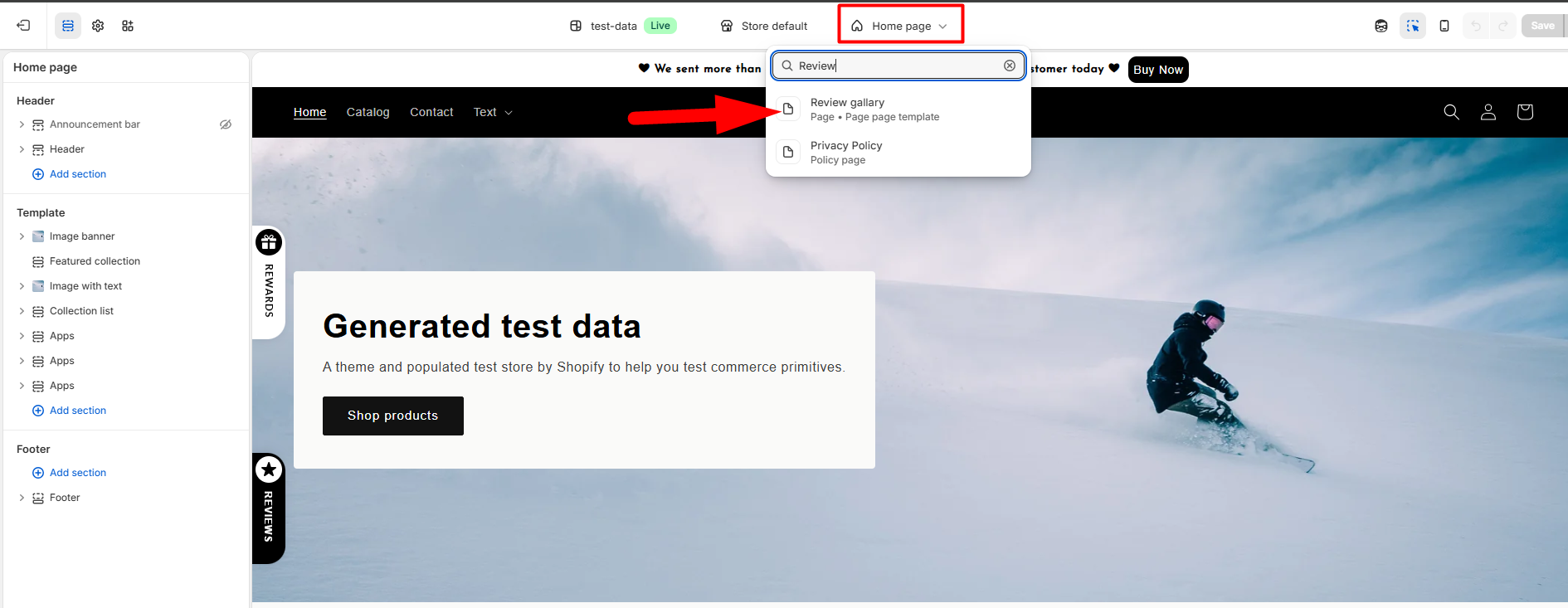Open the Rewards side tab
This screenshot has height=608, width=1568.
click(269, 282)
